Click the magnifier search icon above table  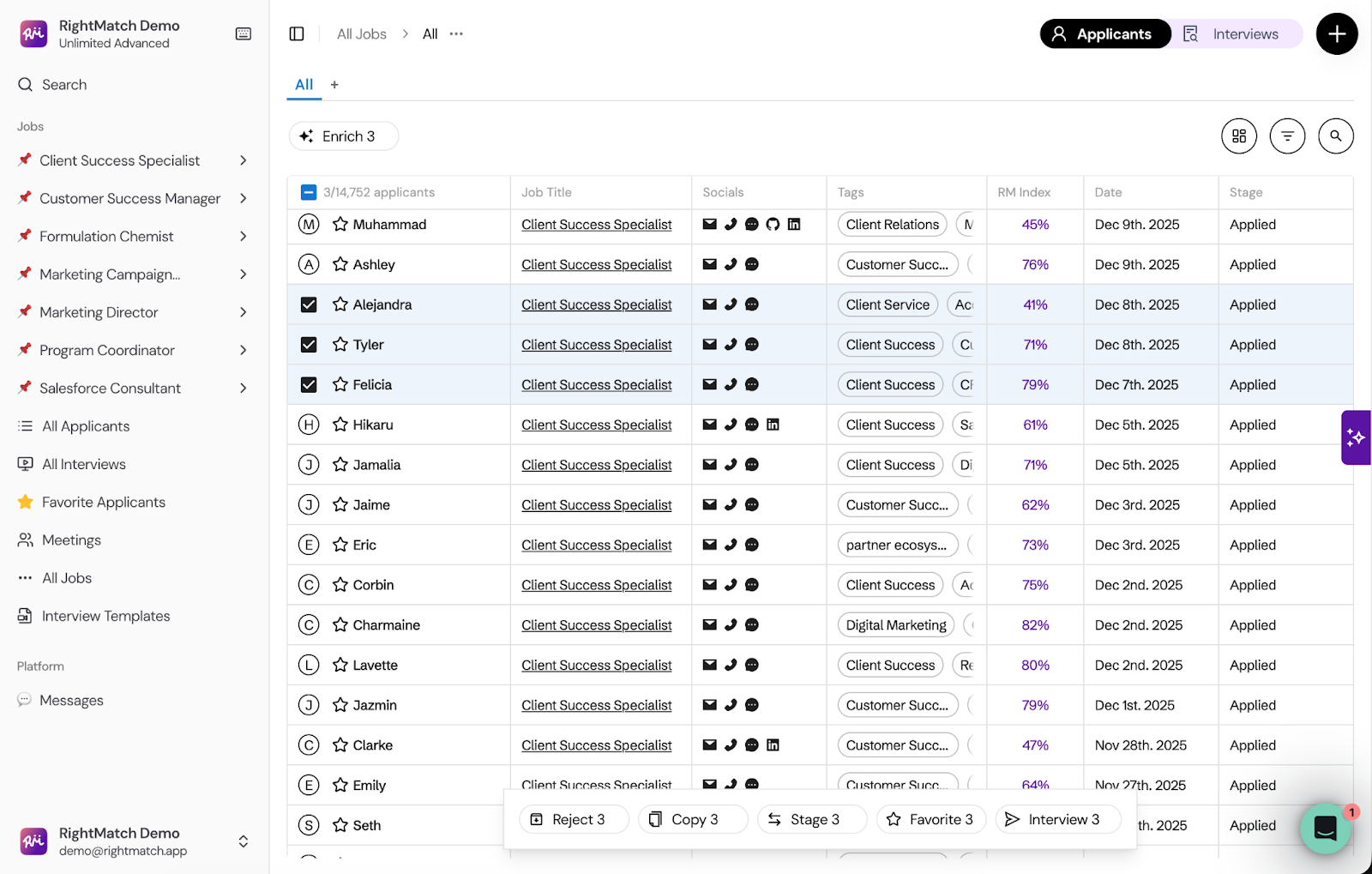(x=1335, y=136)
